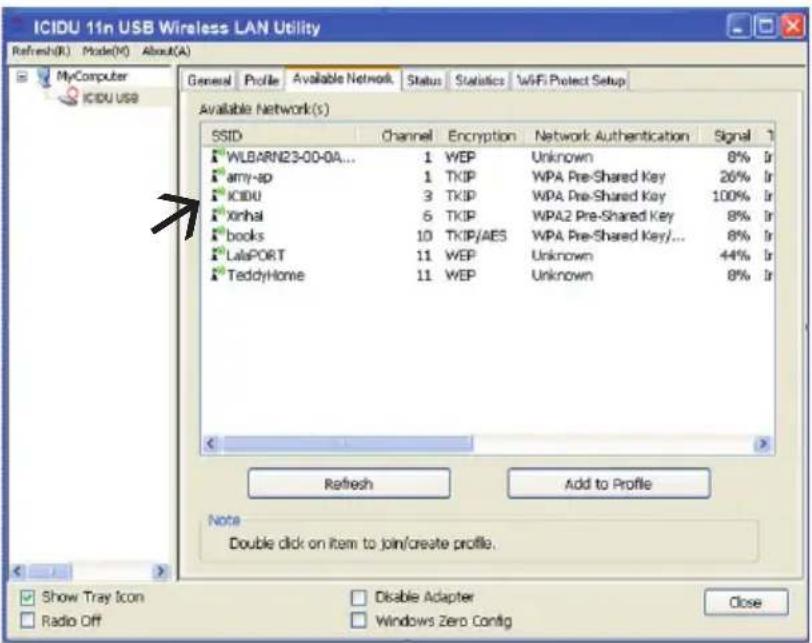Select the books network name
This screenshot has height=643, width=812.
click(245, 235)
